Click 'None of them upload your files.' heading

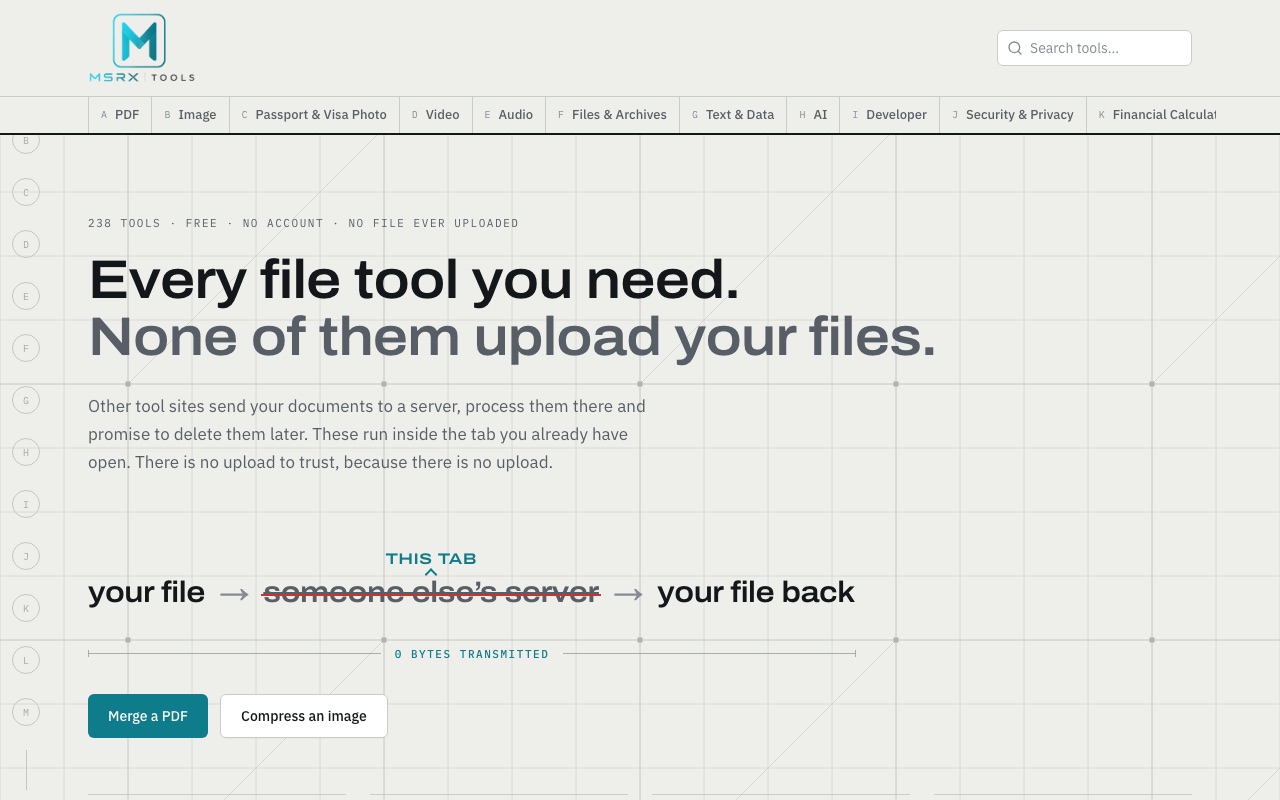click(512, 337)
